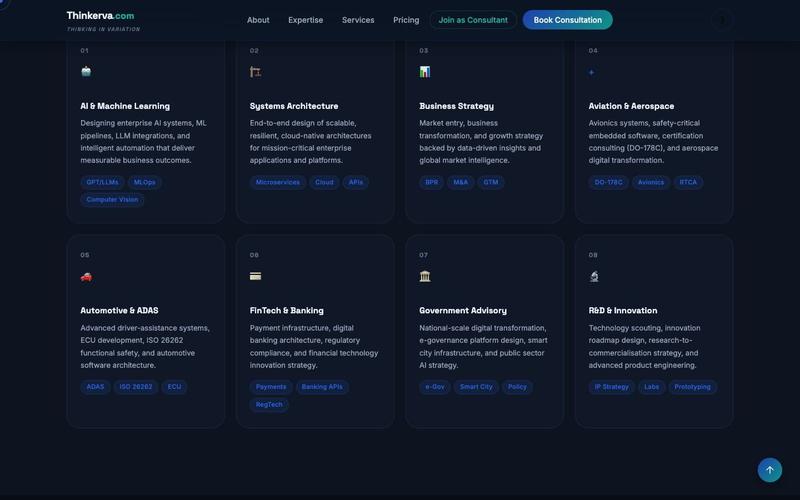Screen dimensions: 800x500
Task: Click the Business Strategy card title
Action: pyautogui.click(x=457, y=106)
